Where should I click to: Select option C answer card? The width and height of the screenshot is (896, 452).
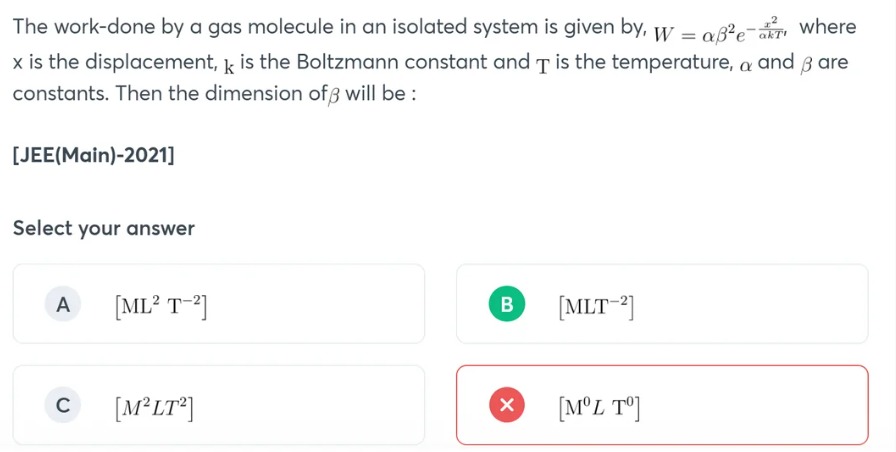click(219, 405)
